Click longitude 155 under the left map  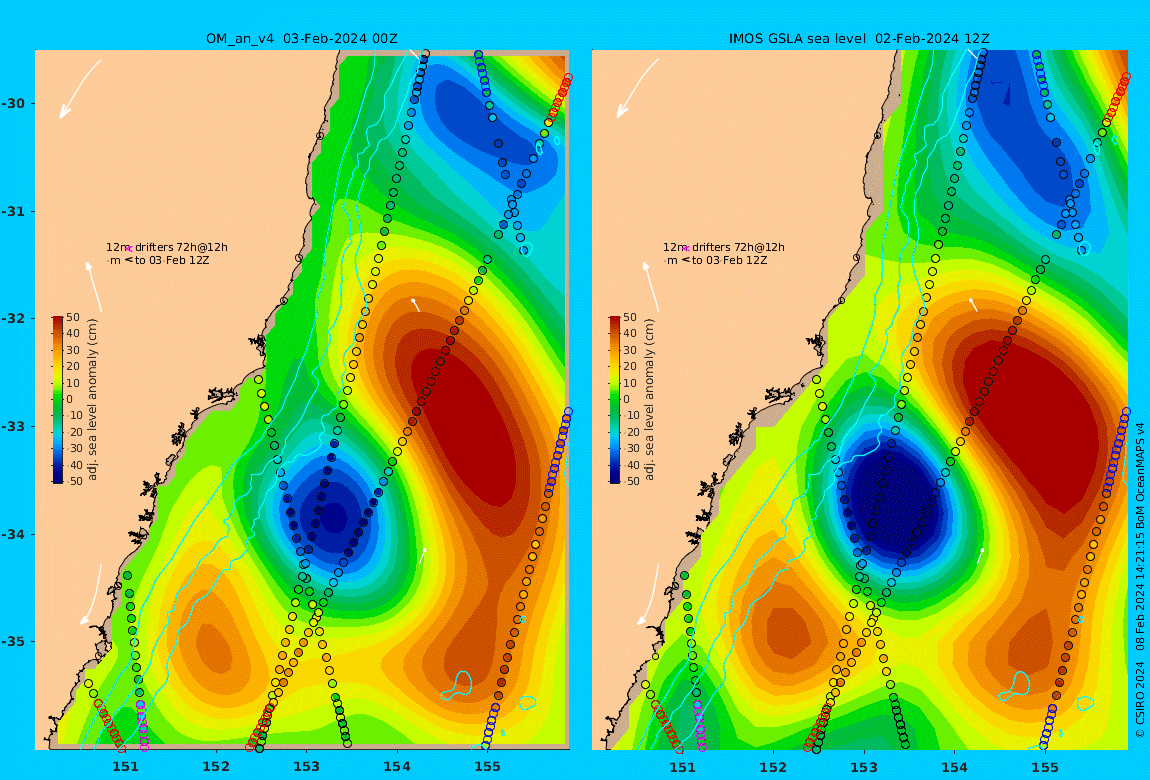(488, 767)
